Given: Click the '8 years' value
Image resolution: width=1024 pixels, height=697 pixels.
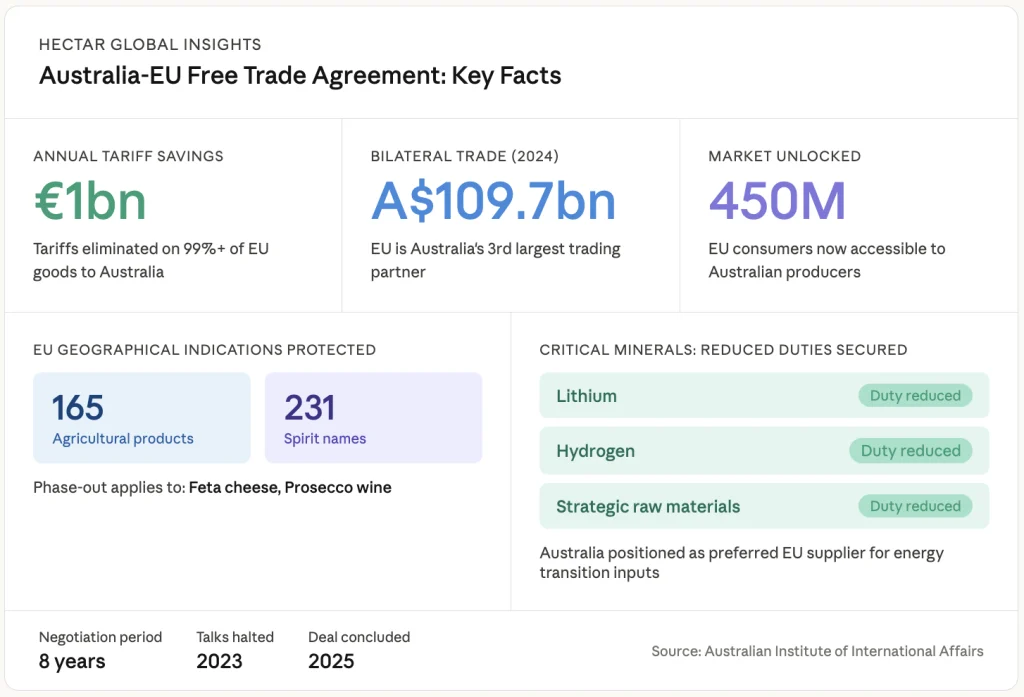Looking at the screenshot, I should tap(72, 661).
